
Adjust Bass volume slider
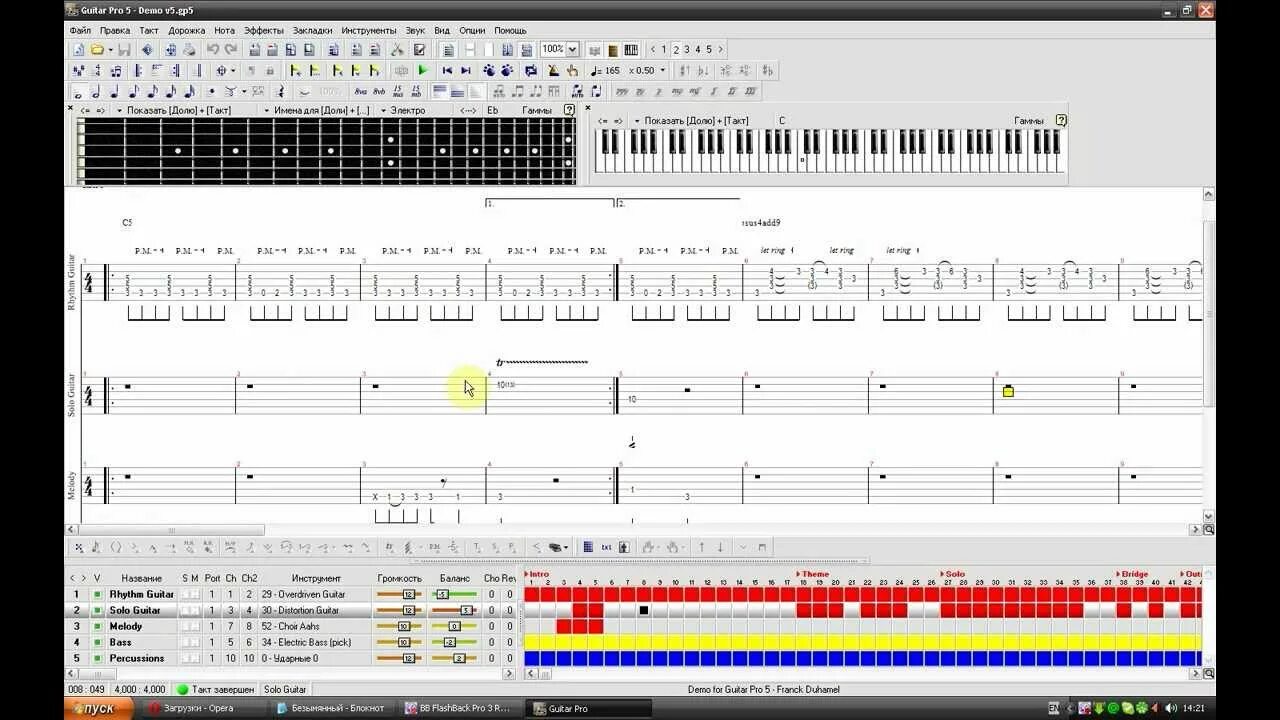coord(400,642)
